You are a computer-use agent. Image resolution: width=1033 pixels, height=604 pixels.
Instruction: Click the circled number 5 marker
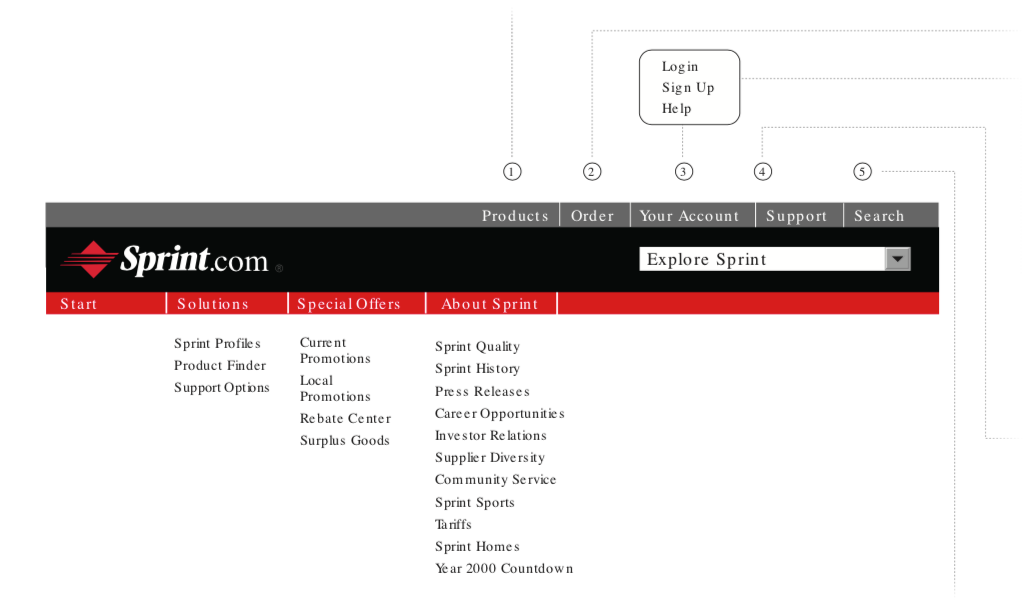[x=862, y=172]
